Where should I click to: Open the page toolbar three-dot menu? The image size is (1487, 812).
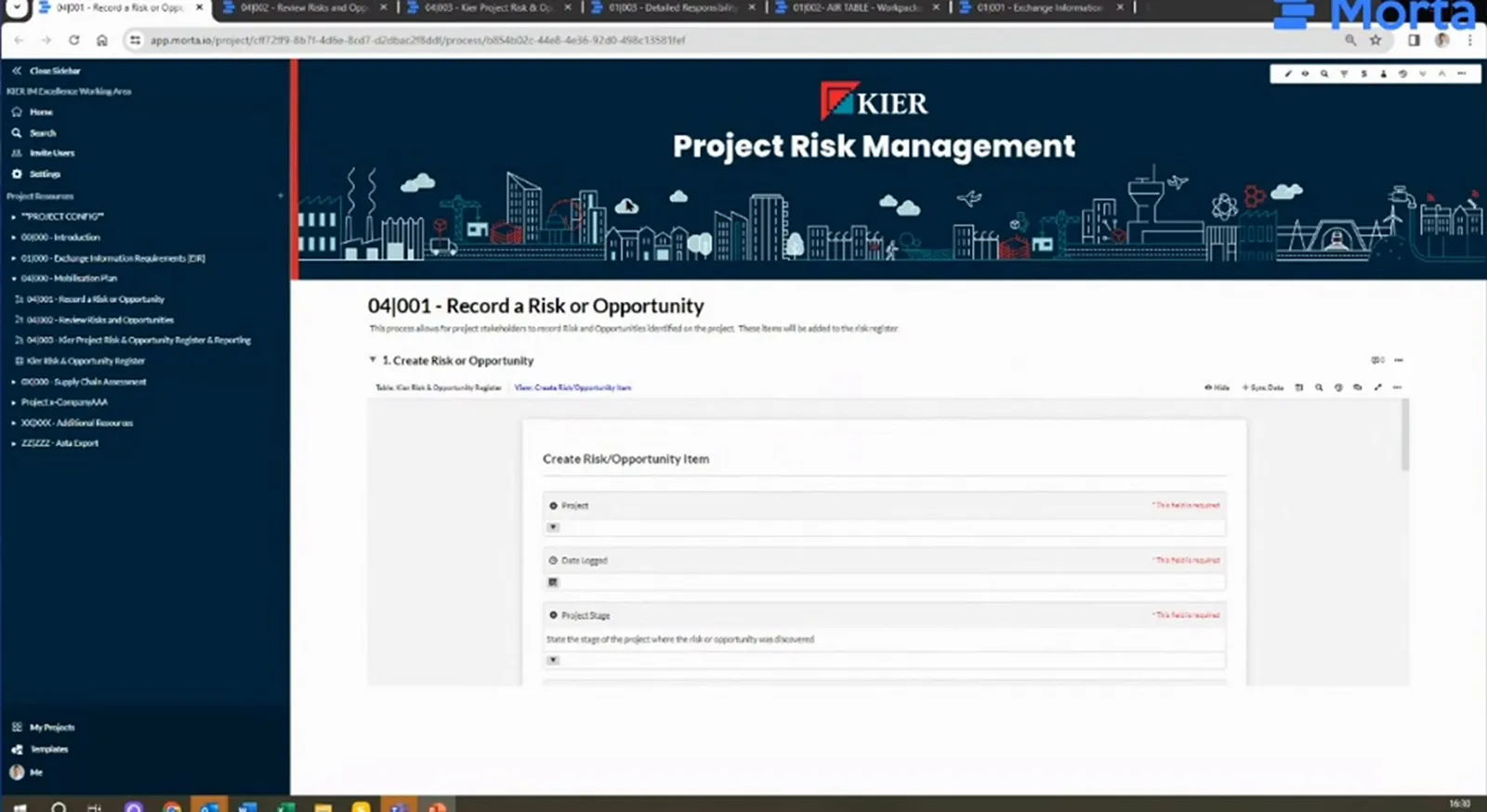coord(1462,73)
